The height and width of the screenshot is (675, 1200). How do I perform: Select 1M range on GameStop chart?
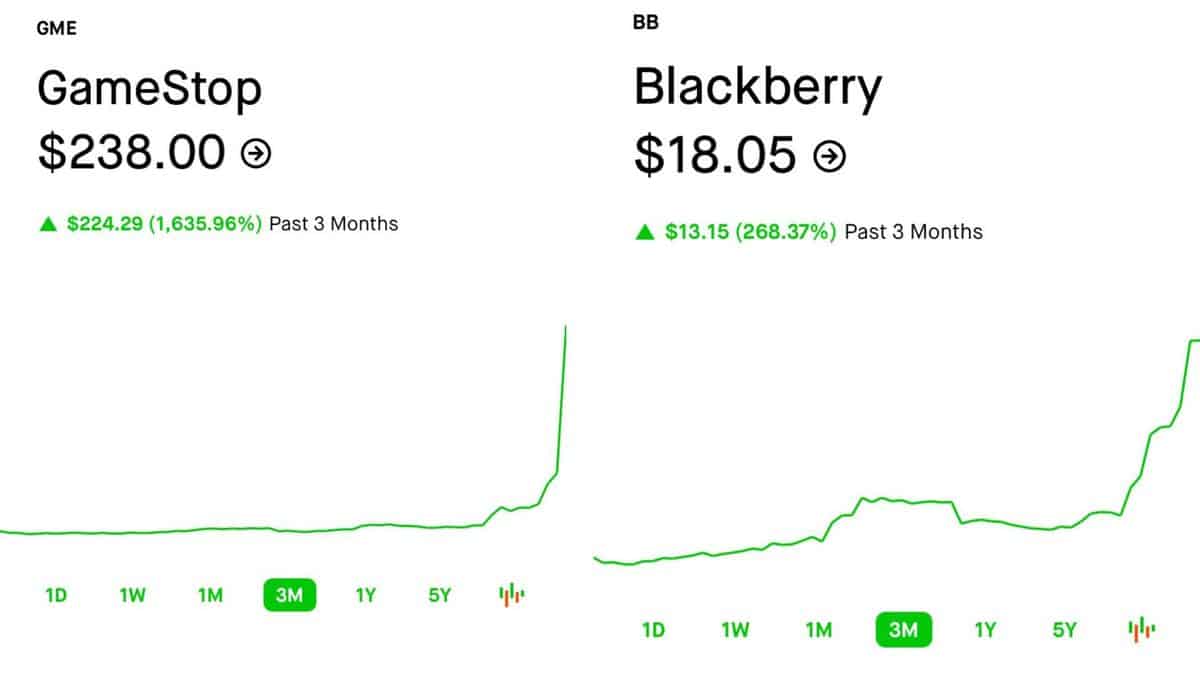(210, 596)
